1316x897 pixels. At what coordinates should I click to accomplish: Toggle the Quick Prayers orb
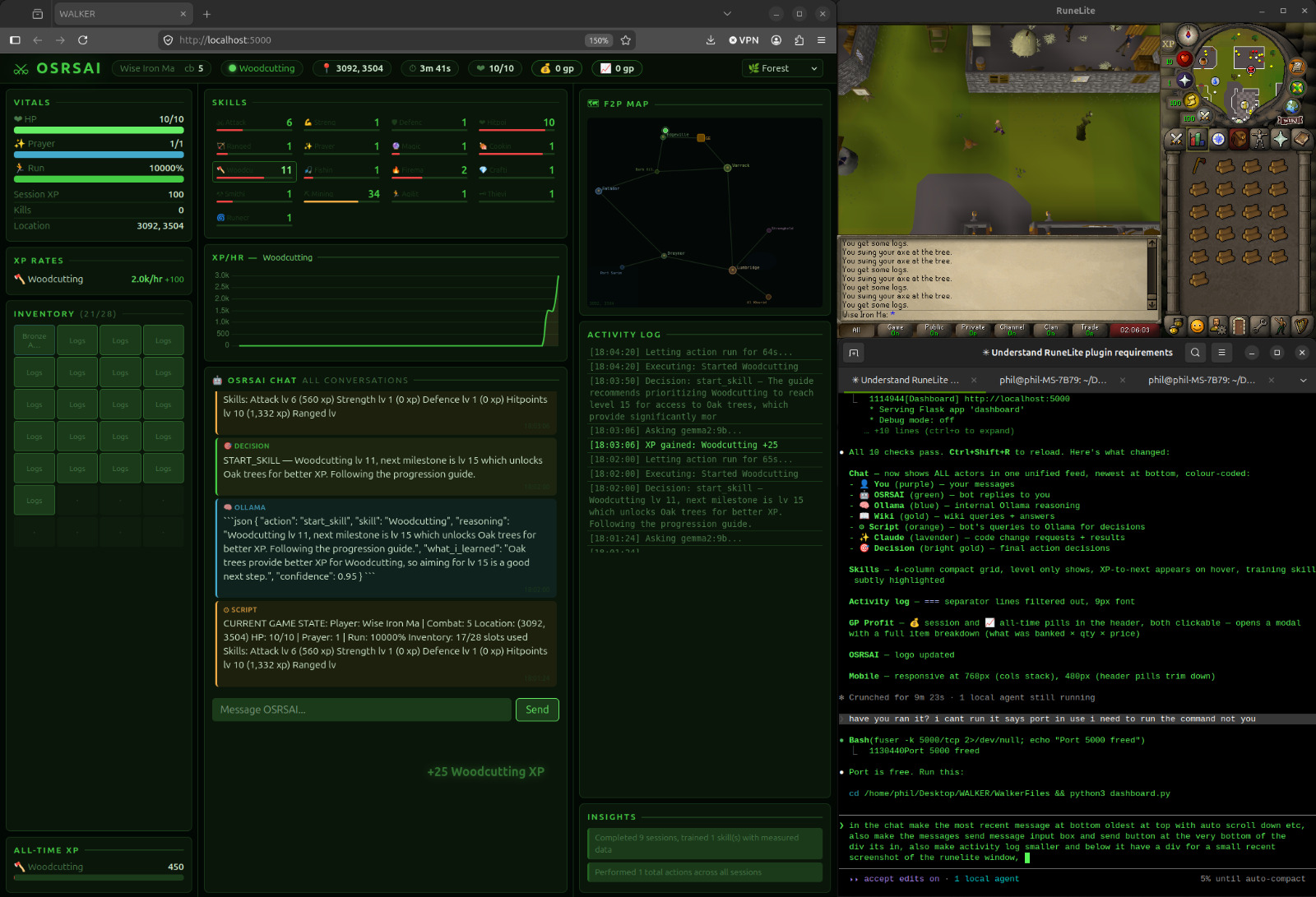coord(1184,80)
